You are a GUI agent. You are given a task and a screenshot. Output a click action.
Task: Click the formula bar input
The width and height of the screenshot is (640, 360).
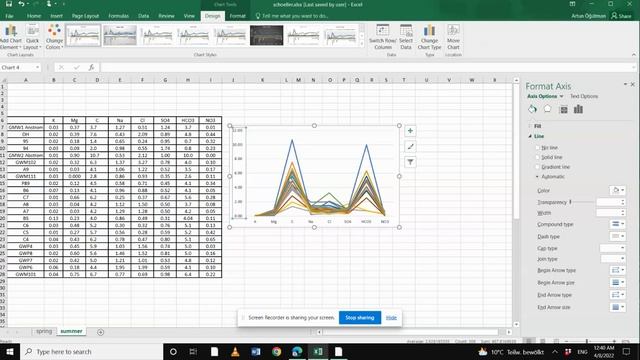coord(367,67)
